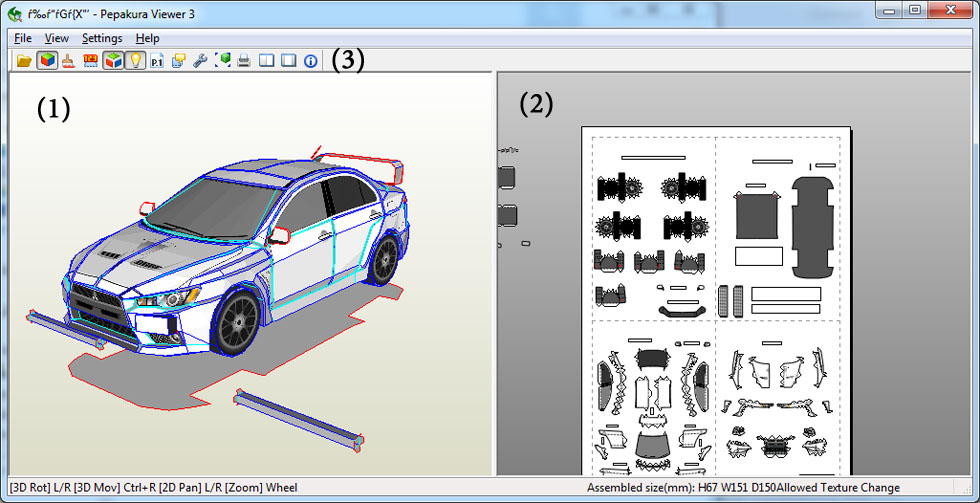Open the Settings menu
980x503 pixels.
(102, 38)
